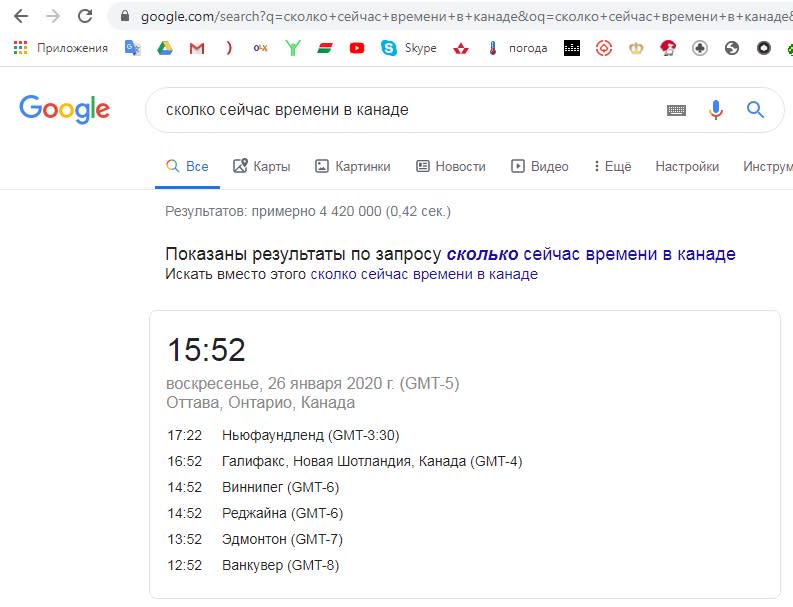Switch to the Картинки tab
Image resolution: width=793 pixels, height=607 pixels.
pyautogui.click(x=353, y=166)
